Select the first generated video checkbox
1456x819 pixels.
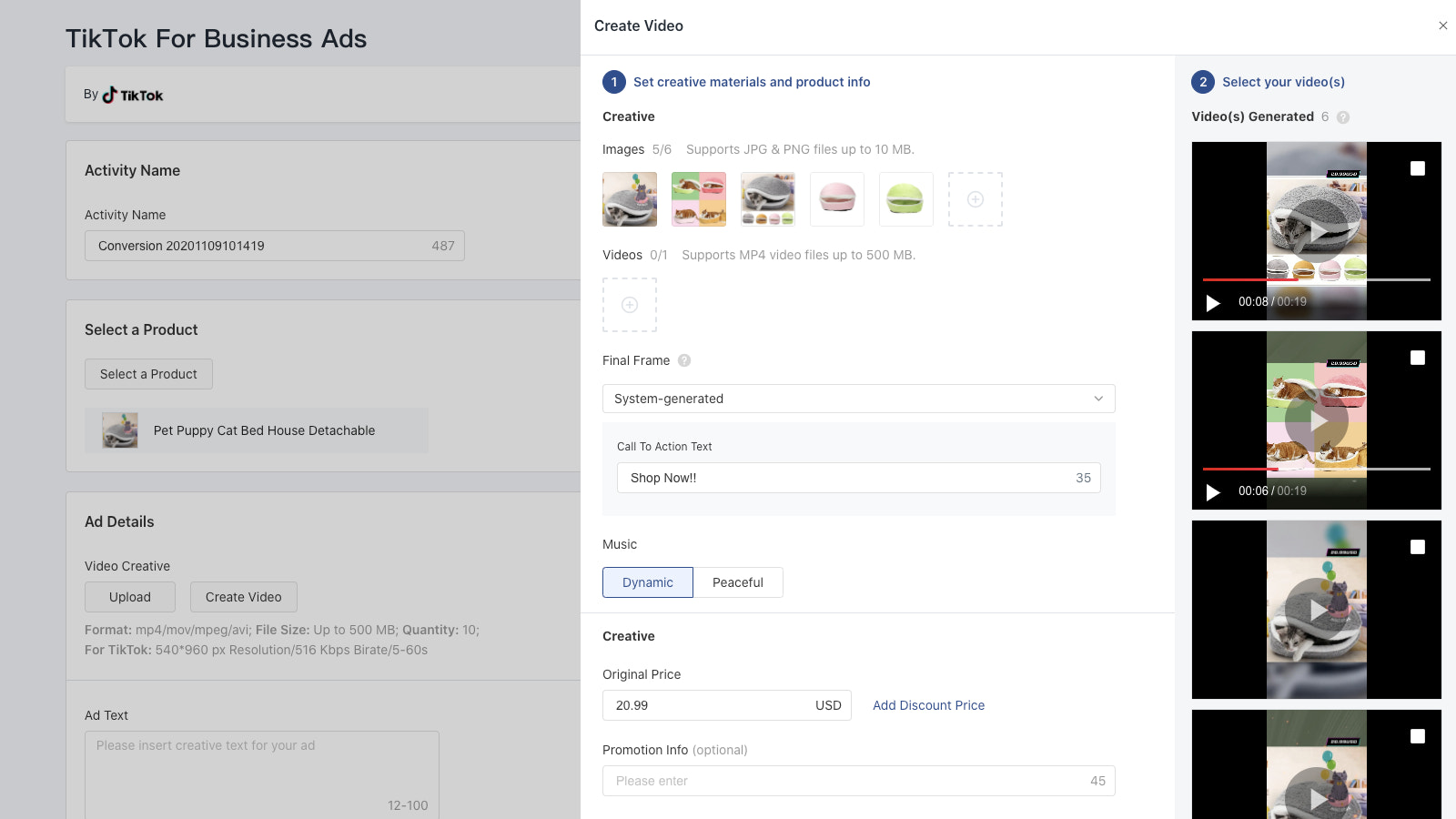pos(1417,168)
